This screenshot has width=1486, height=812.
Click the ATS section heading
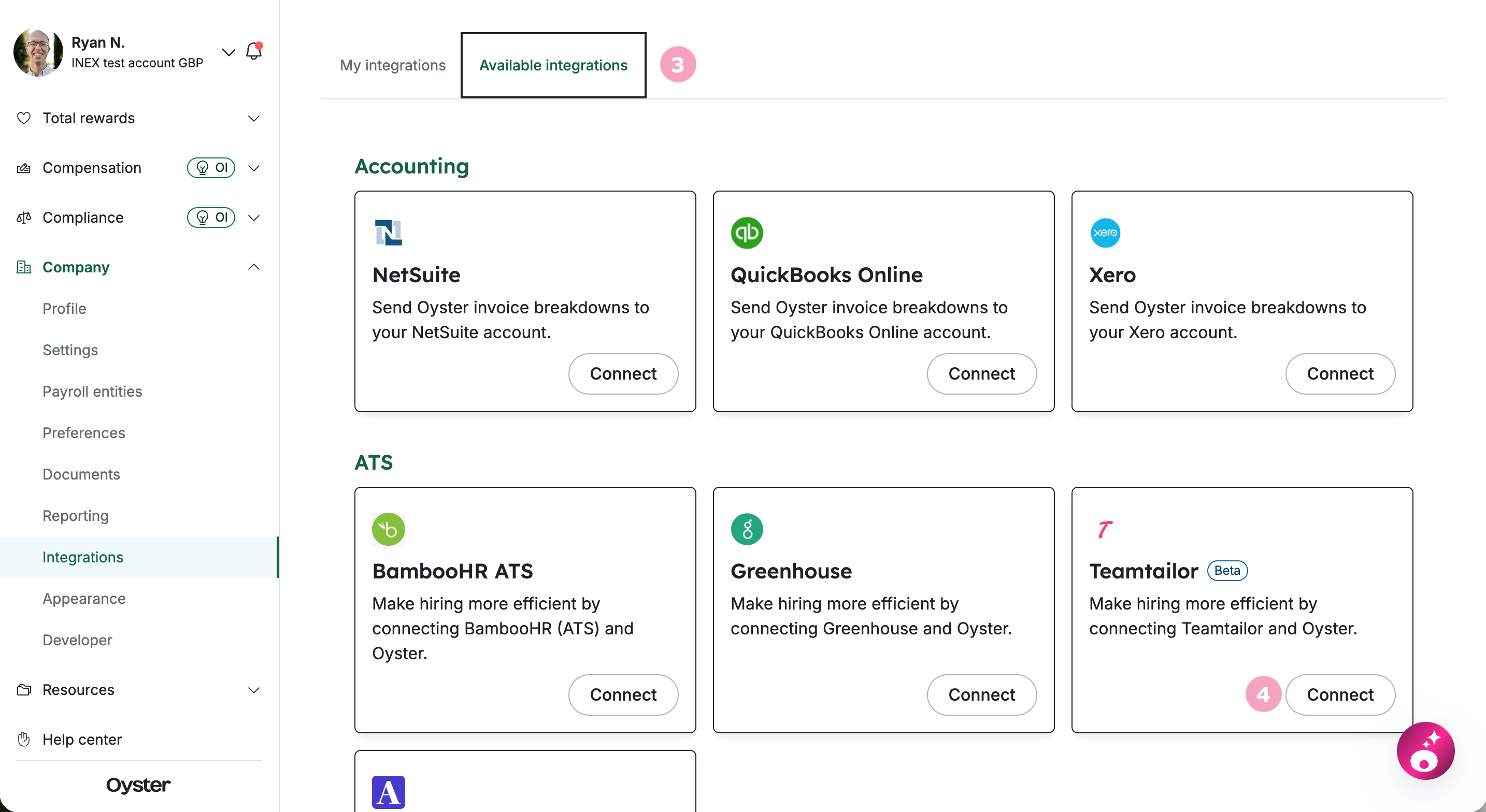[374, 462]
